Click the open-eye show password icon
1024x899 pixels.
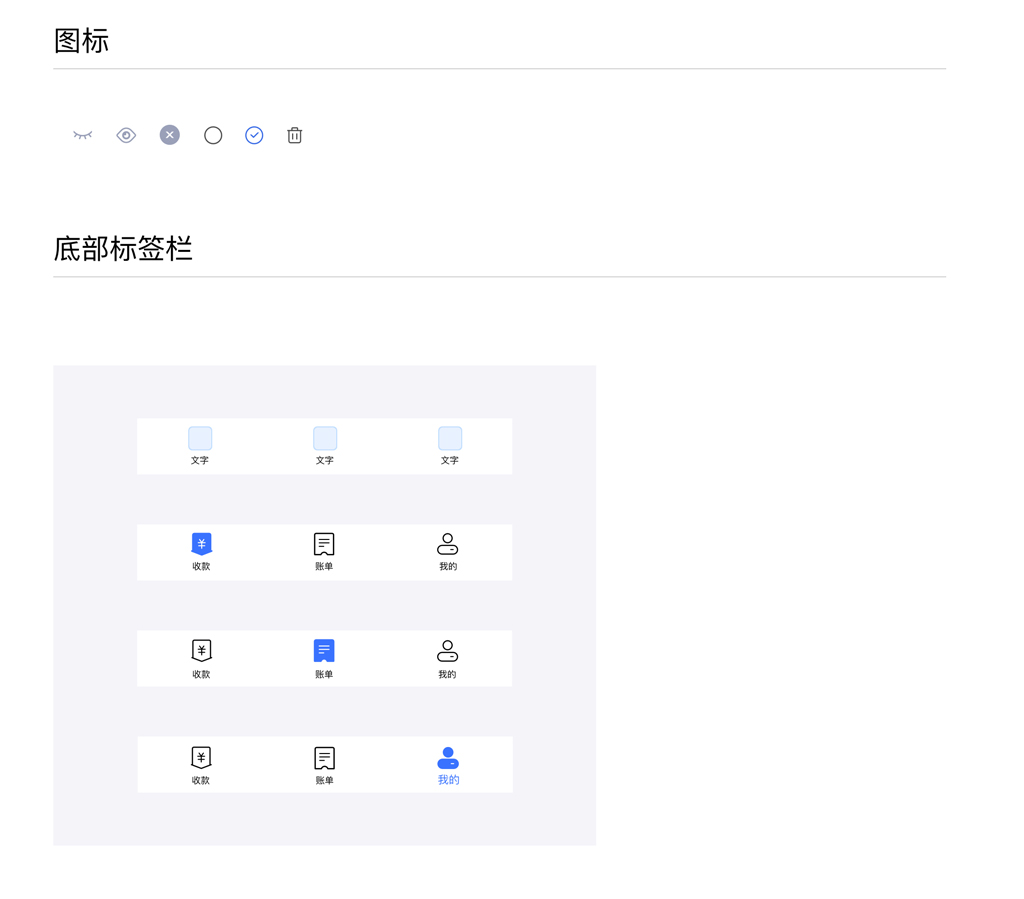coord(126,135)
